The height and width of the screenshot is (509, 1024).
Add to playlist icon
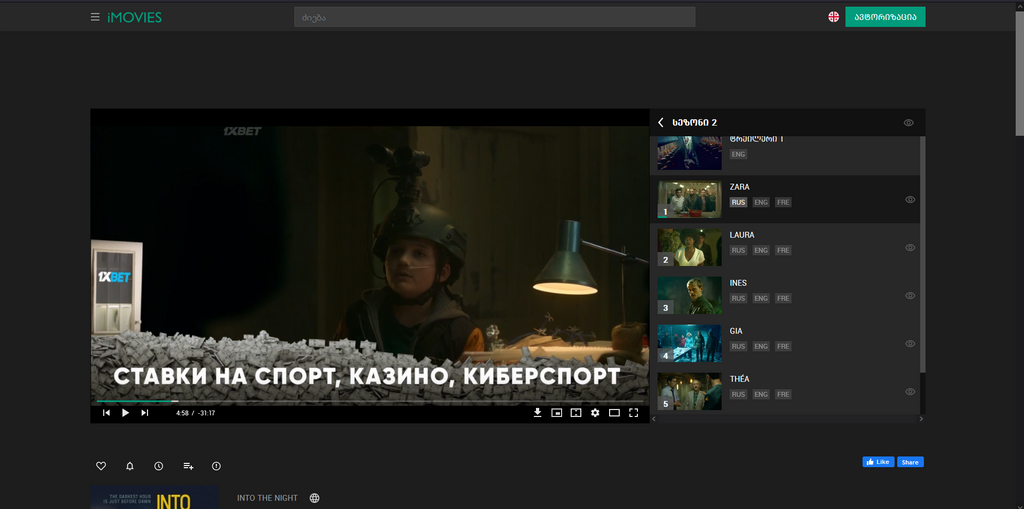point(188,466)
